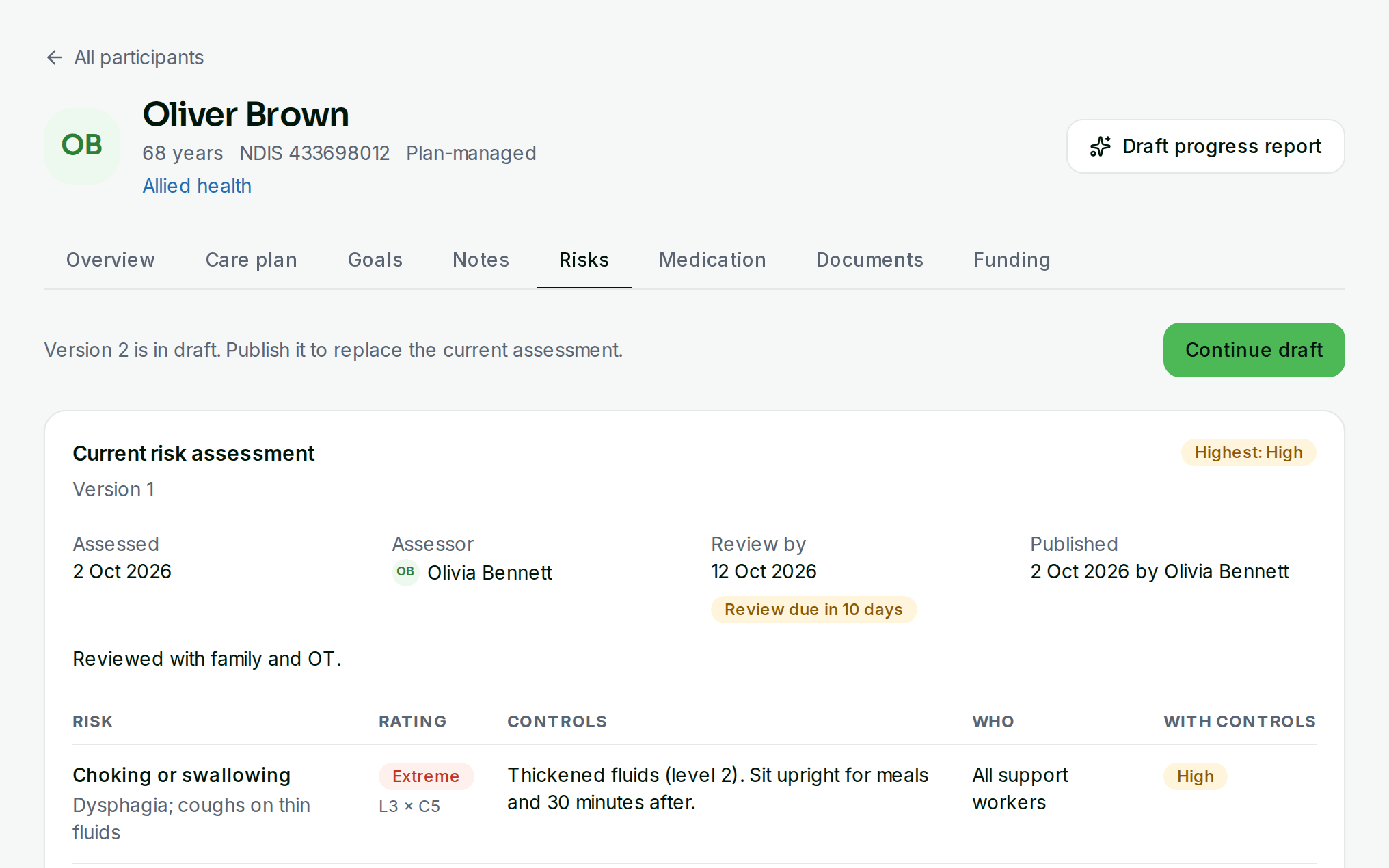This screenshot has height=868, width=1389.
Task: Click the Choking or swallowing risk name
Action: coord(182,775)
